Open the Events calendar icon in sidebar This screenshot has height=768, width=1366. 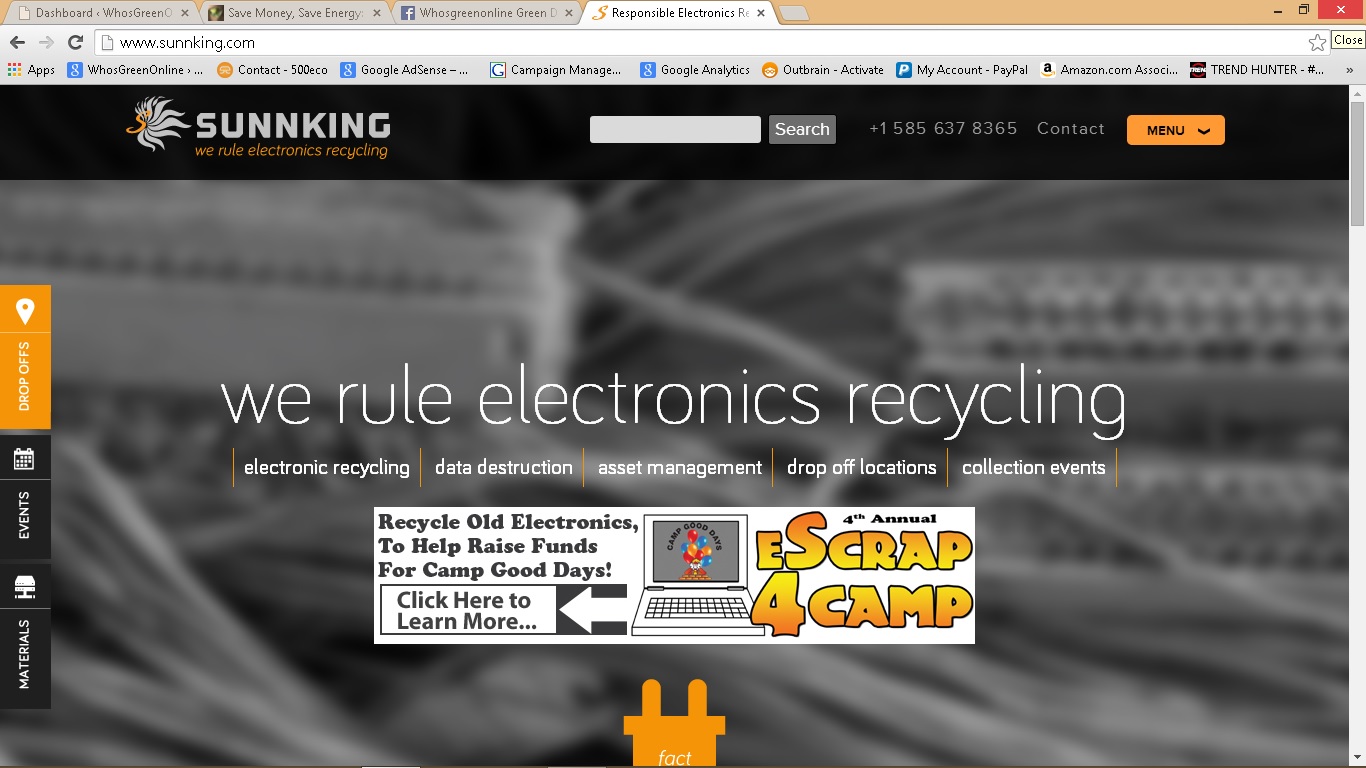click(x=24, y=459)
